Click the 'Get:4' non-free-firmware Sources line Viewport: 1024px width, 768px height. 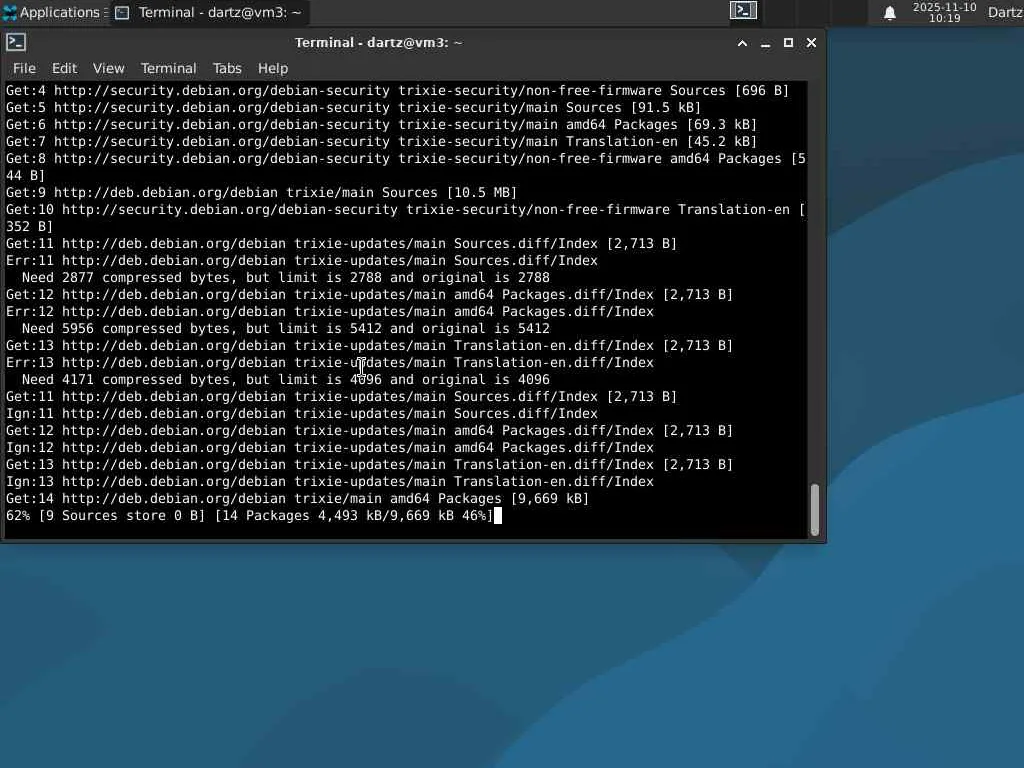click(397, 91)
